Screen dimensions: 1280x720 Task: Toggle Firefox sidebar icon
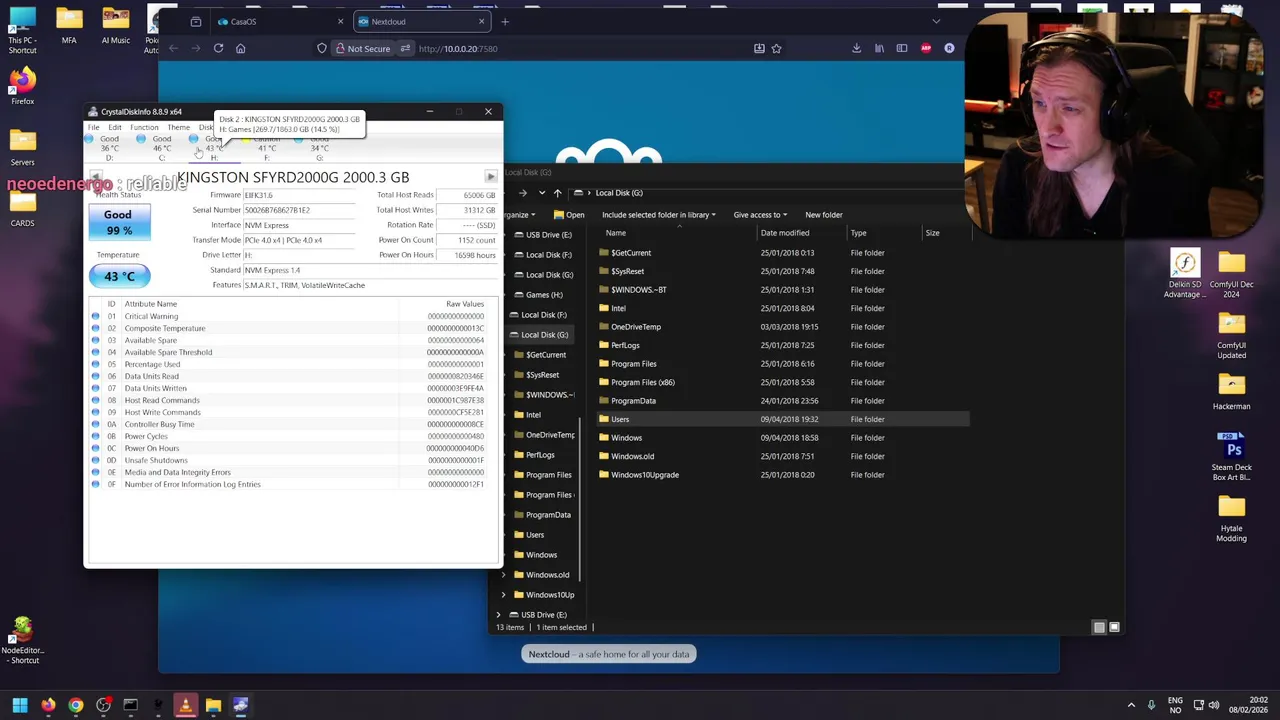pos(902,48)
